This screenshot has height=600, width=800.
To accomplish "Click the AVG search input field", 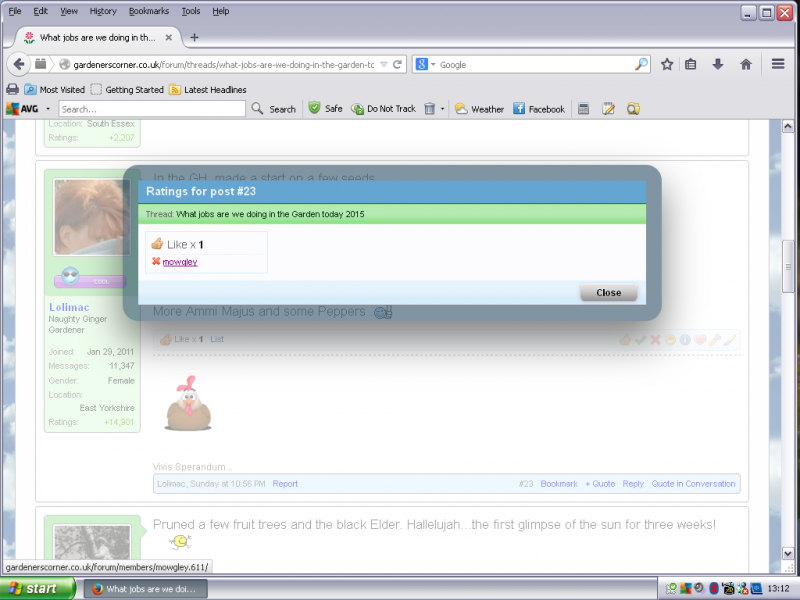I will [x=152, y=109].
